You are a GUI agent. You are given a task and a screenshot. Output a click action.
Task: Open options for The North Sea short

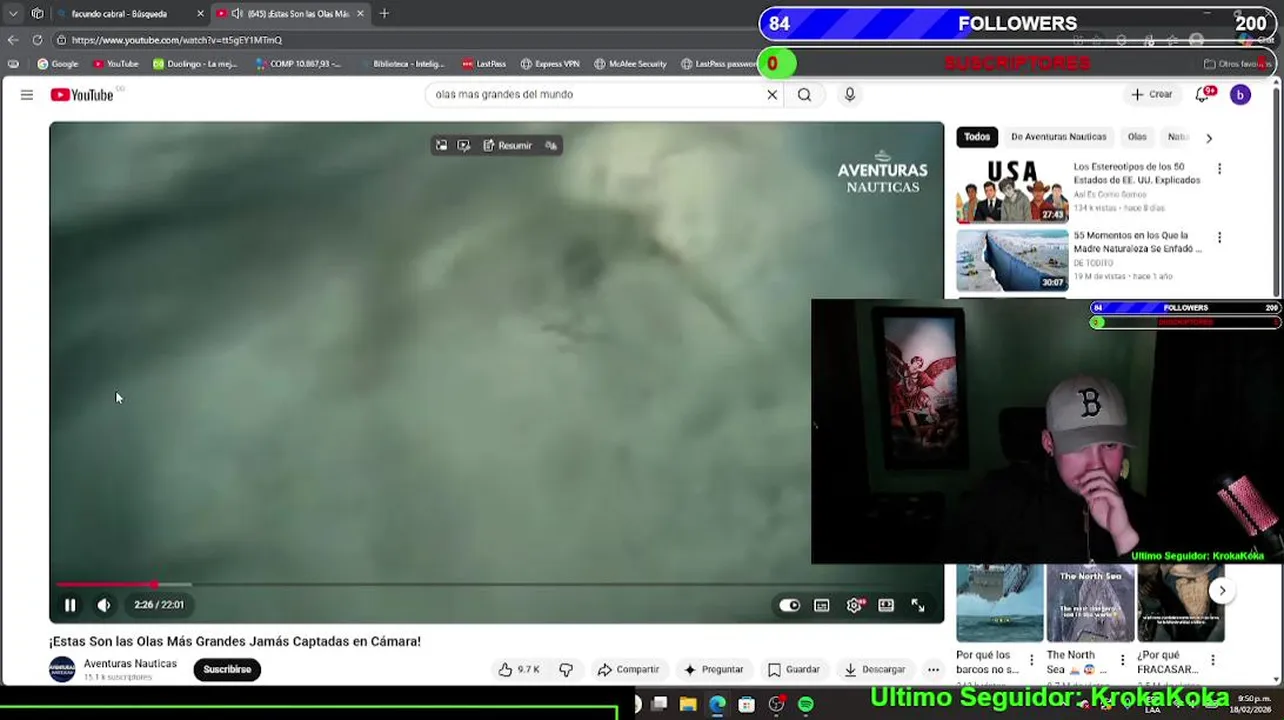click(x=1122, y=660)
